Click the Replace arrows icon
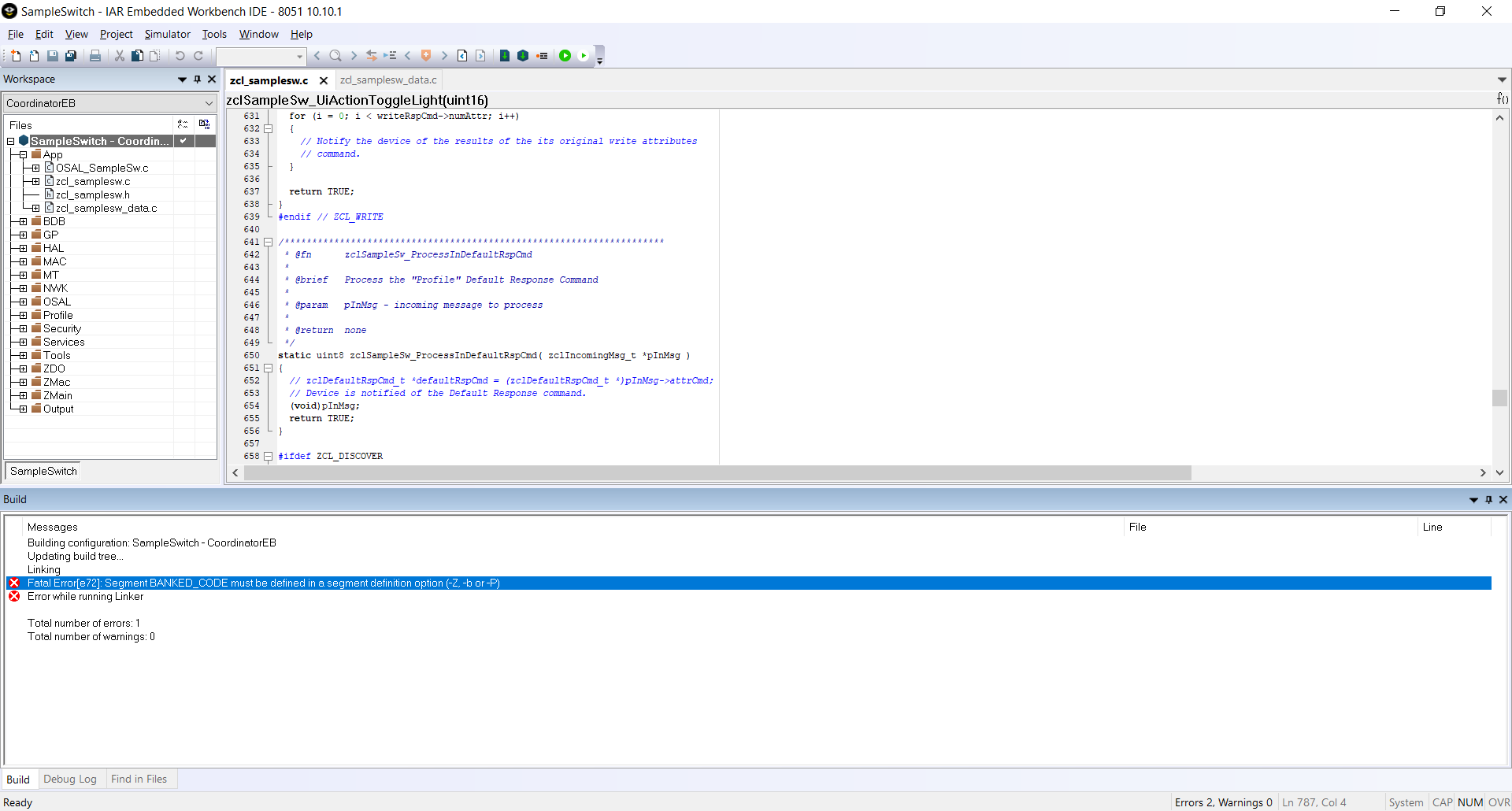Viewport: 1512px width, 811px height. [372, 56]
